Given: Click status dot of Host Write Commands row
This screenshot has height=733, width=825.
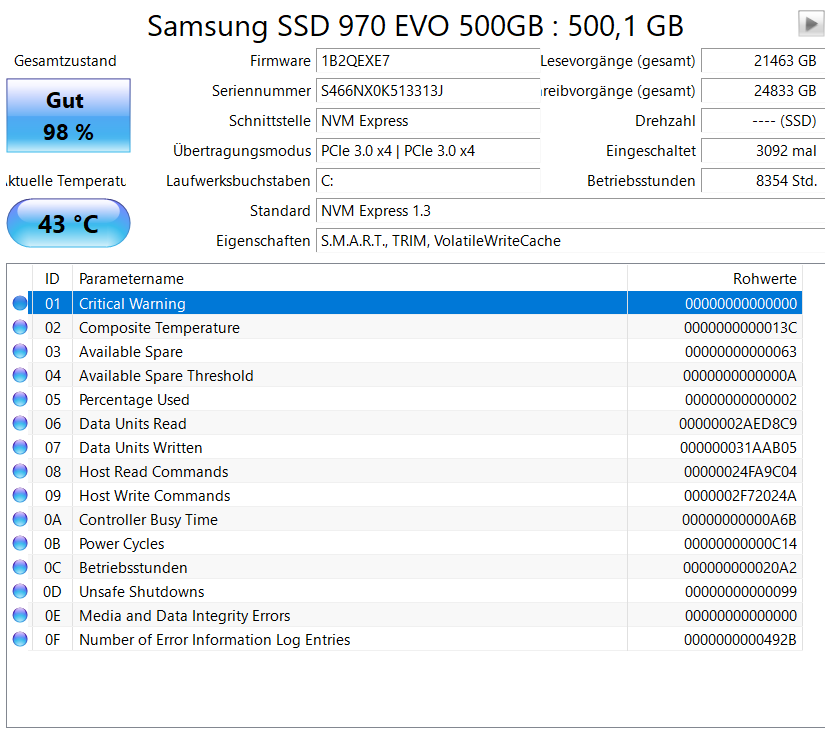Looking at the screenshot, I should pos(20,495).
